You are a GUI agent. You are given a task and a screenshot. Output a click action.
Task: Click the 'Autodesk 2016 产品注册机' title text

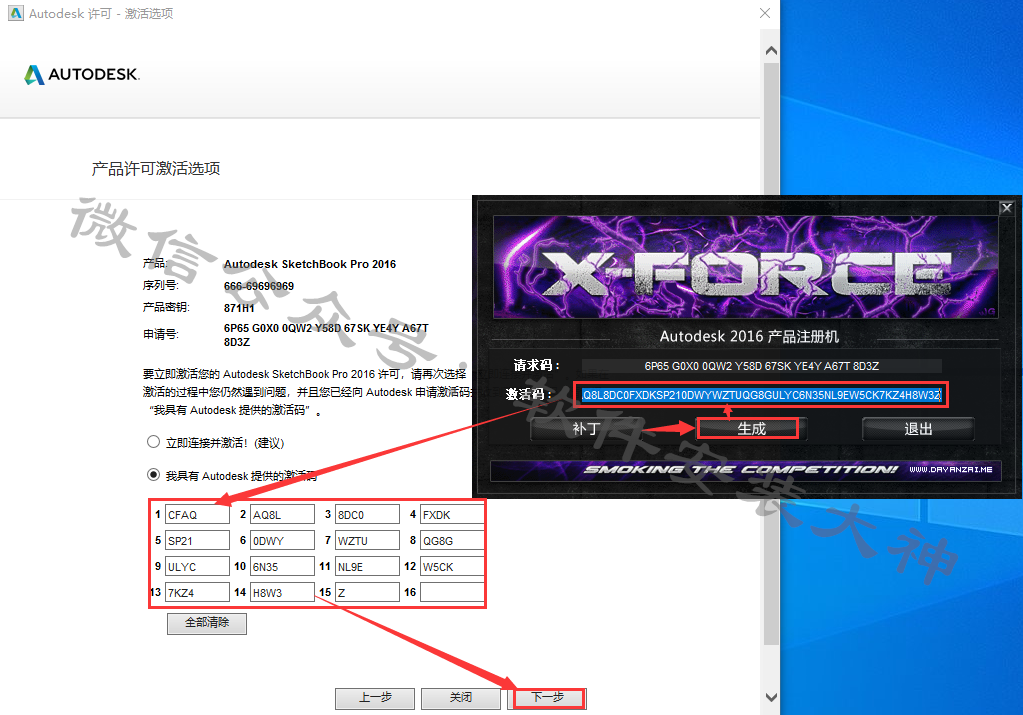750,337
